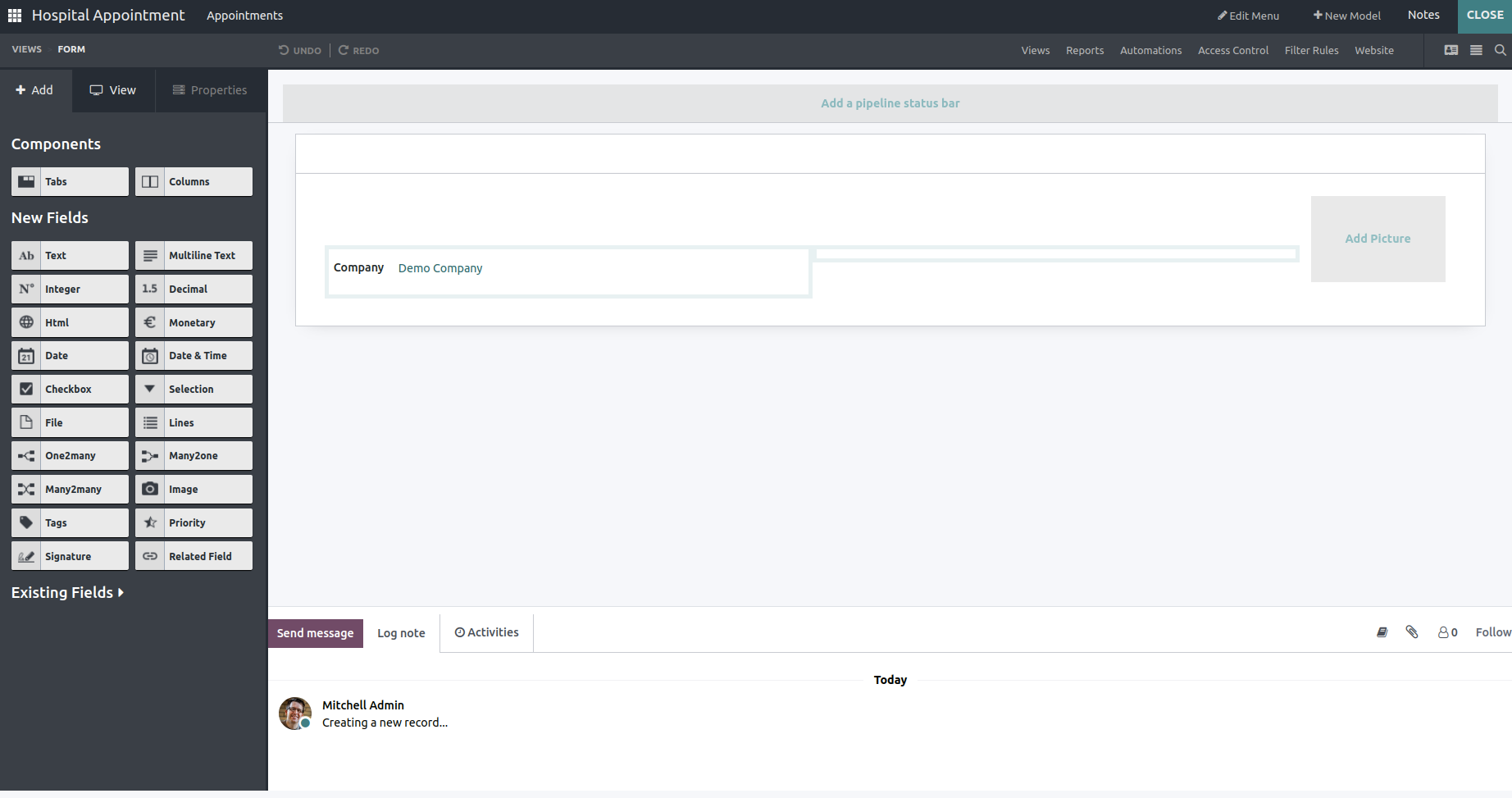Viewport: 1512px width, 798px height.
Task: Select the Multiline Text field
Action: (x=194, y=256)
